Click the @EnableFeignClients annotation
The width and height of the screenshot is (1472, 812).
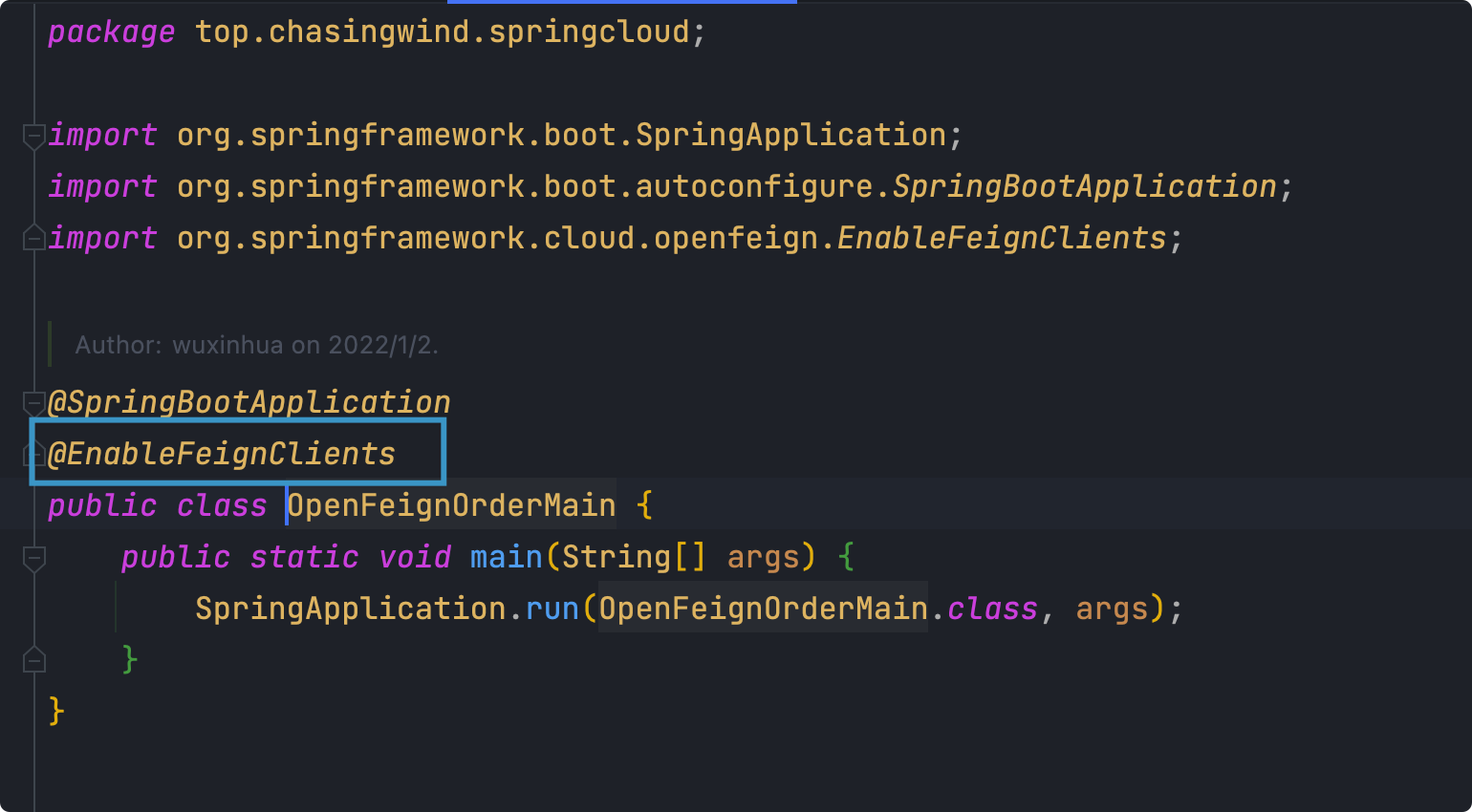coord(222,454)
